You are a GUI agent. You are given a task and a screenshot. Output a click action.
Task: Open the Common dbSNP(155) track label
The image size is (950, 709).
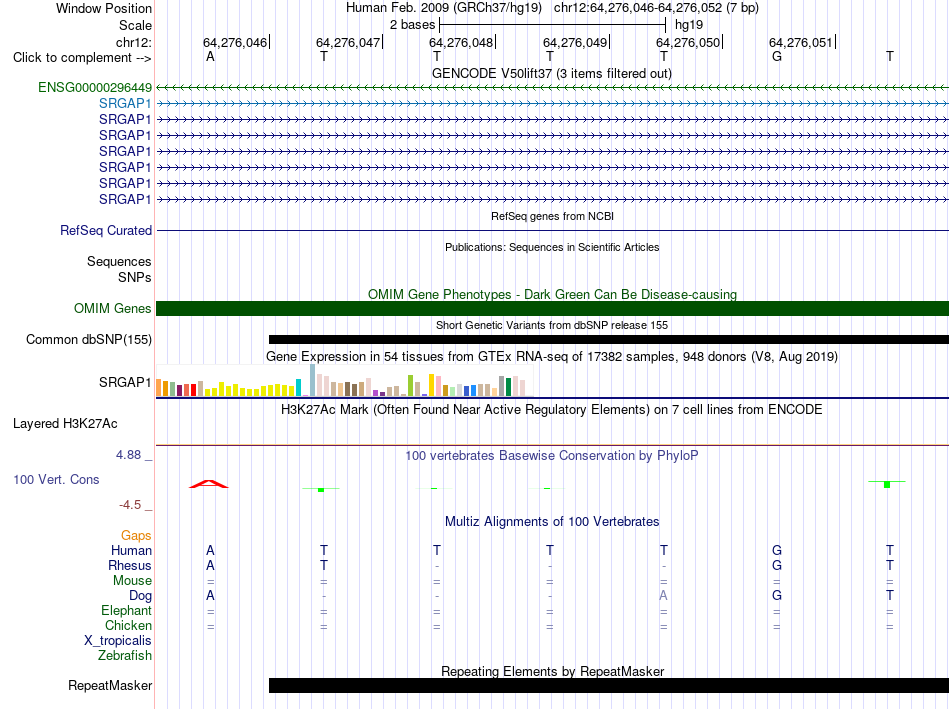[x=88, y=339]
